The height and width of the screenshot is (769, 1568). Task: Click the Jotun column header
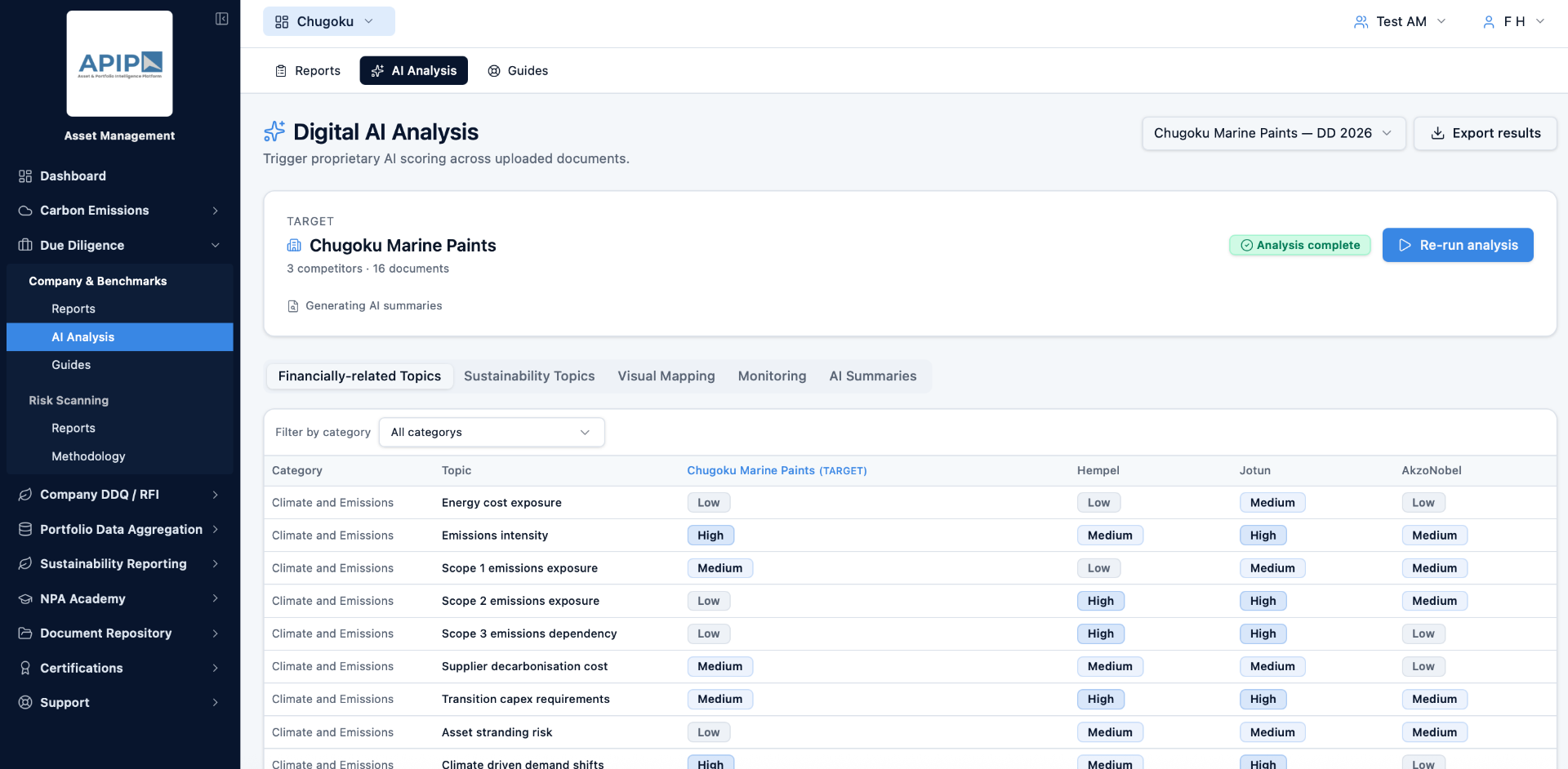pos(1255,471)
